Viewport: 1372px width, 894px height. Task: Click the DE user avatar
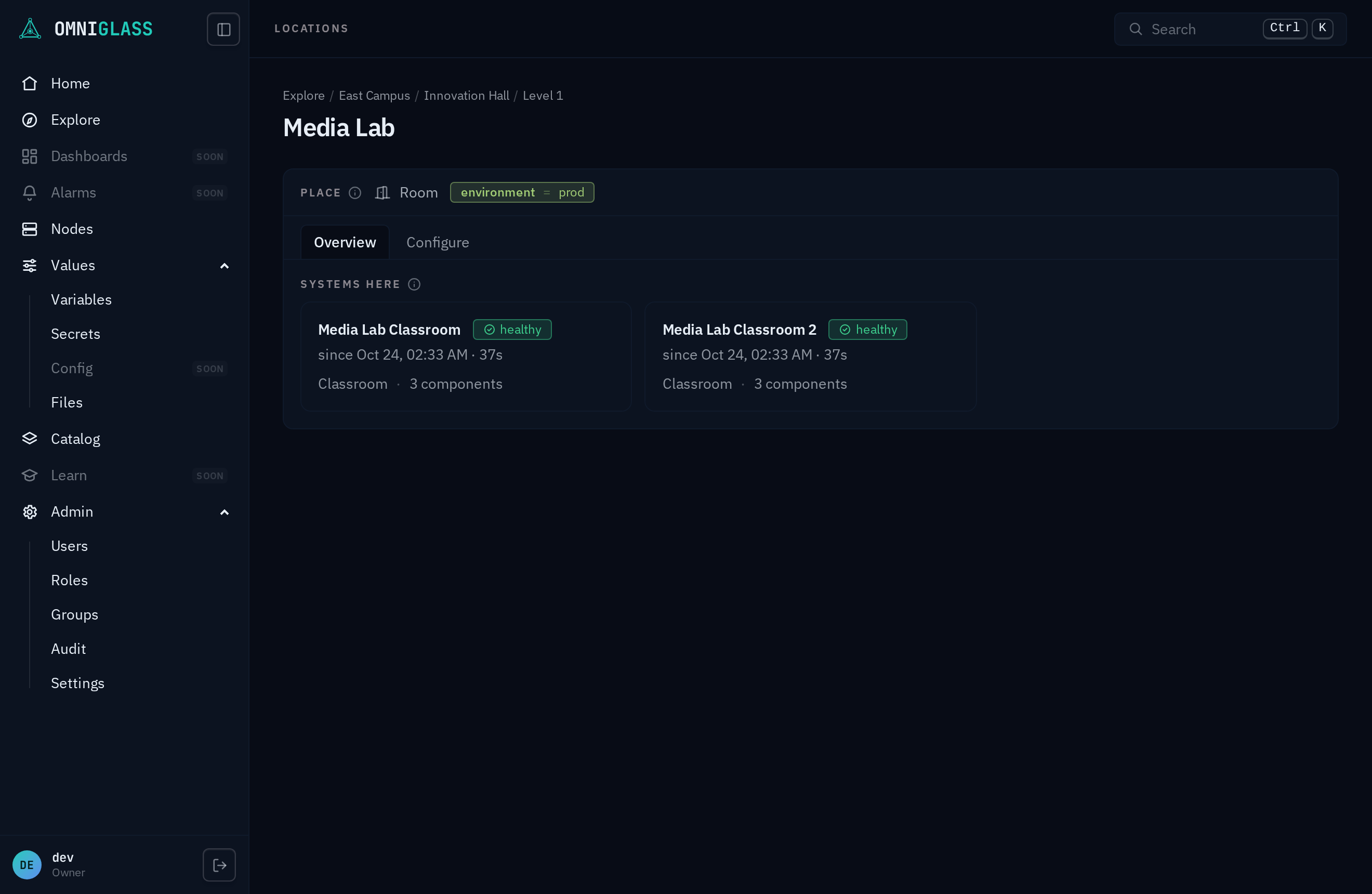(x=27, y=864)
